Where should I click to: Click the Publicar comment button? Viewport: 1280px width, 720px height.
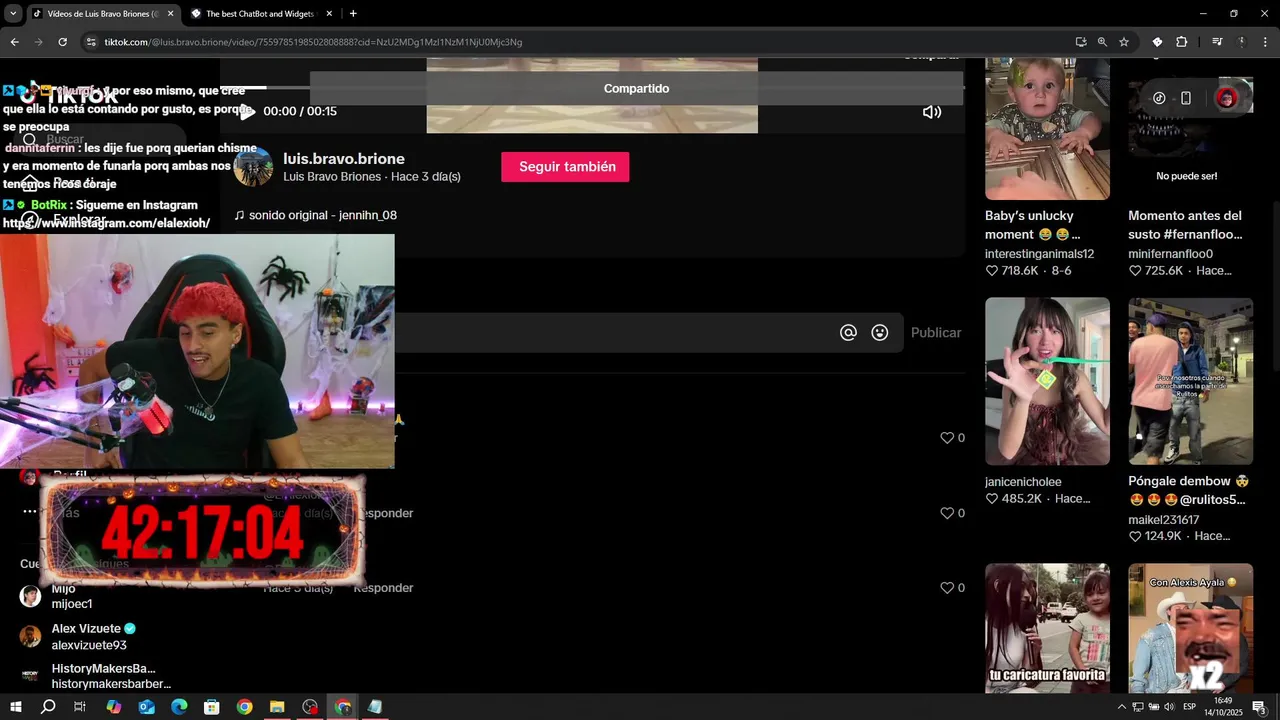pos(936,333)
